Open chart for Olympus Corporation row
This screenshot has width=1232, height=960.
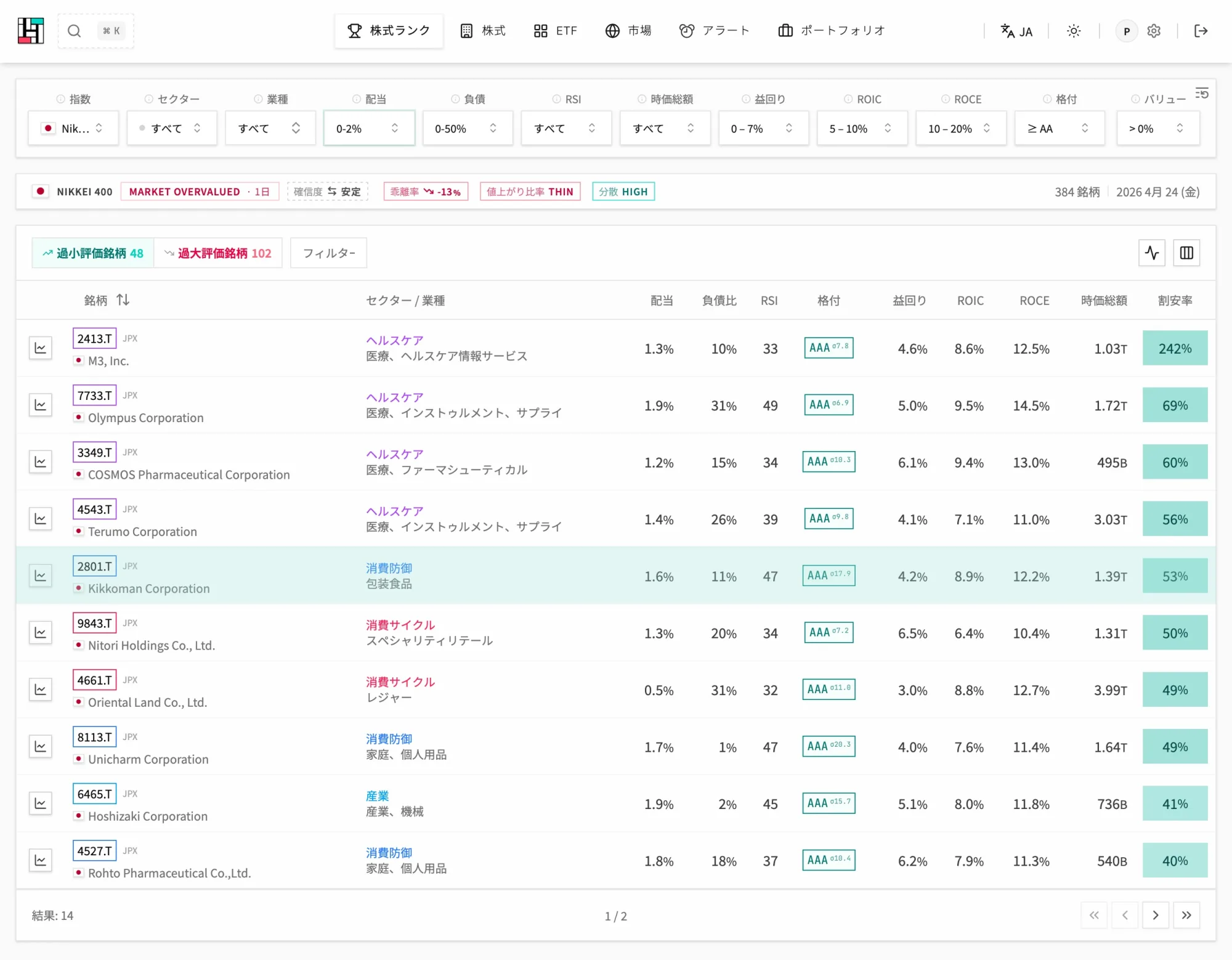pyautogui.click(x=41, y=405)
